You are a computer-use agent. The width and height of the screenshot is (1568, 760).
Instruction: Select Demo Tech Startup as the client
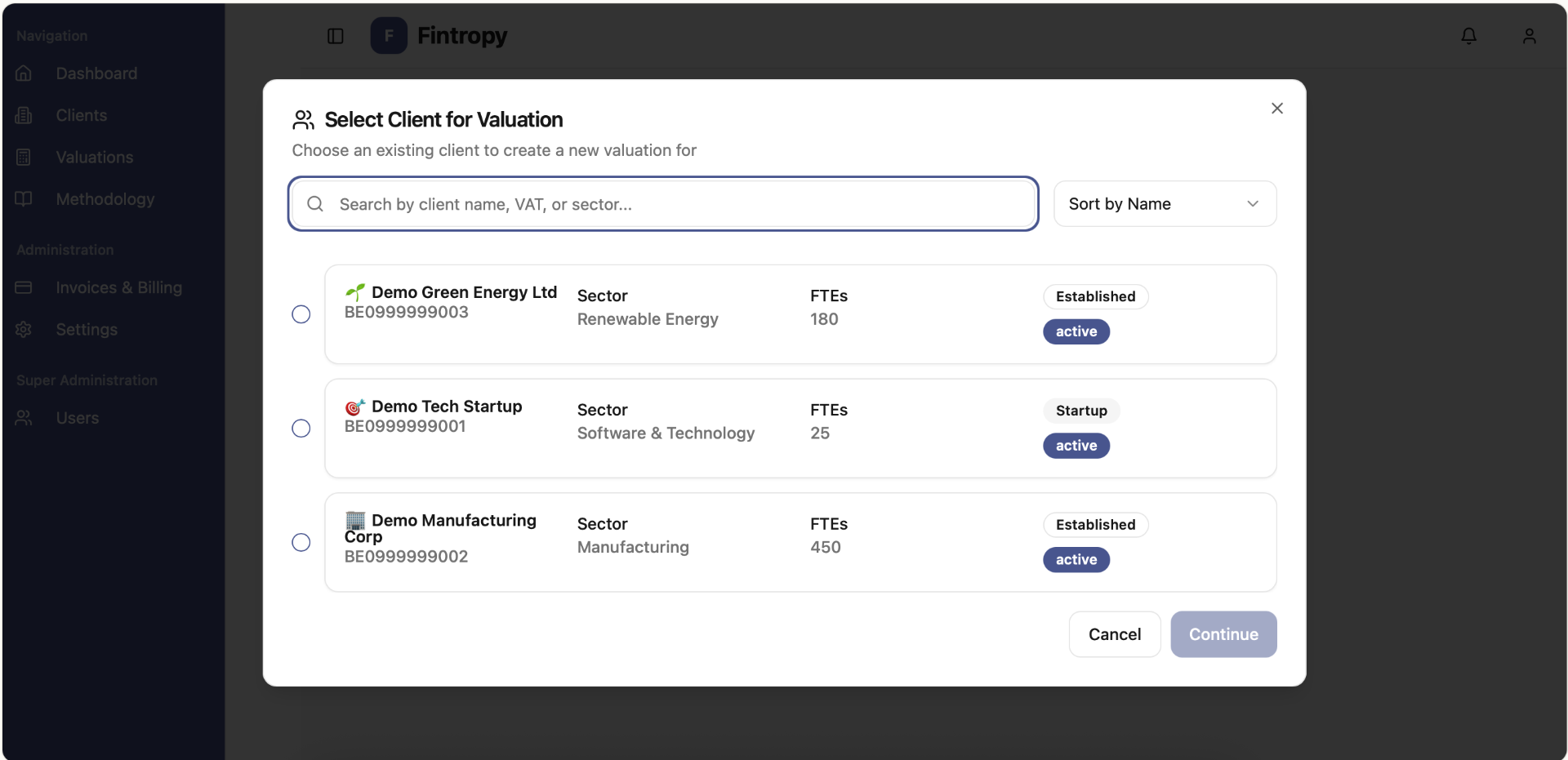(x=301, y=429)
